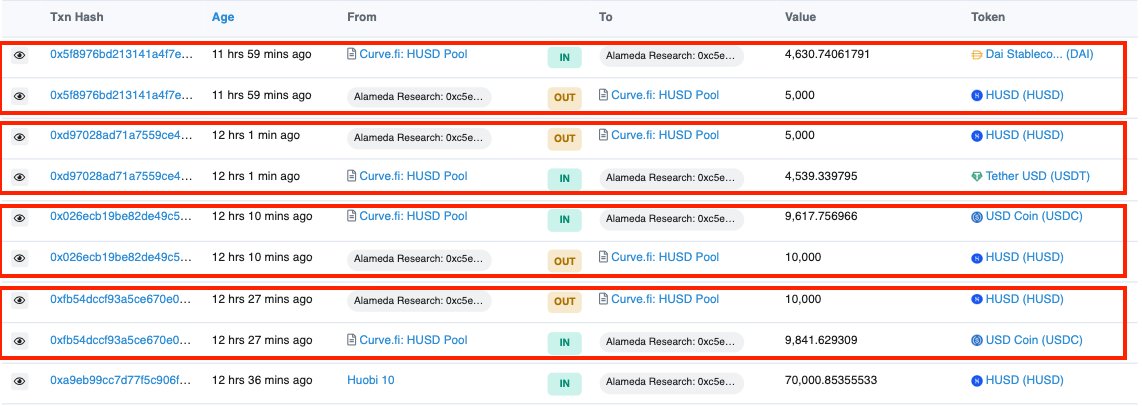Open the eye preview for the 9,617.756966 USDC row
This screenshot has height=406, width=1142.
pyautogui.click(x=20, y=217)
